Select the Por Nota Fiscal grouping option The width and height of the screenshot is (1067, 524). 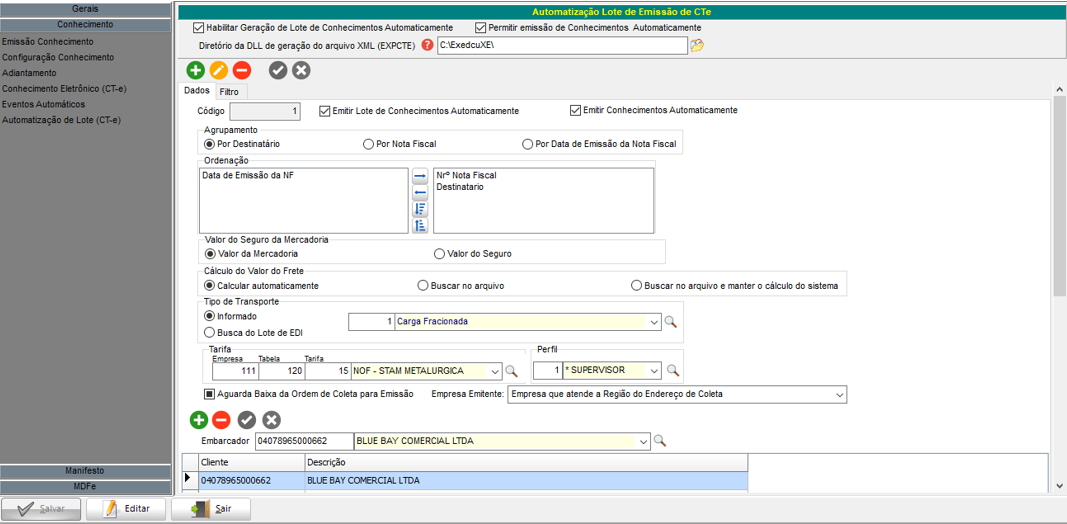pos(368,144)
